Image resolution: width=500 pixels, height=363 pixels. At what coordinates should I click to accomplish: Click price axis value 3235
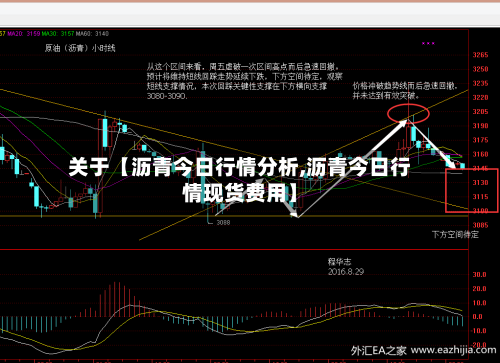pyautogui.click(x=480, y=83)
